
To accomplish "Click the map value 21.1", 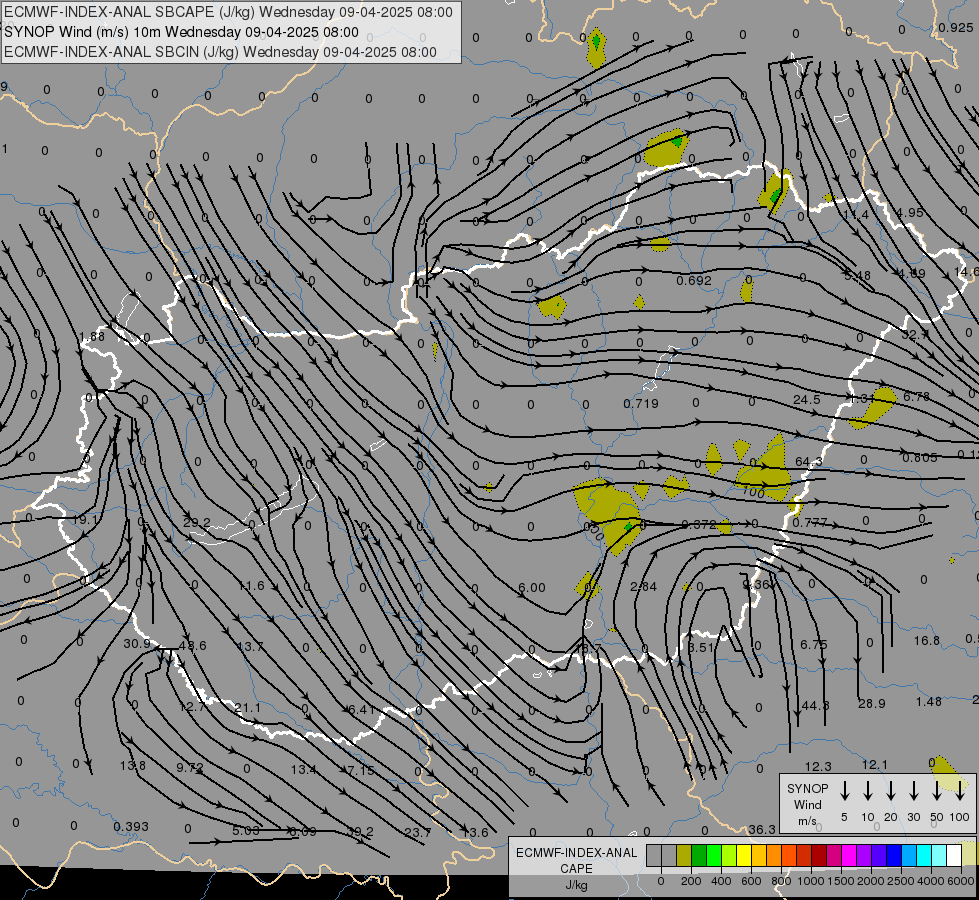I will (x=247, y=708).
